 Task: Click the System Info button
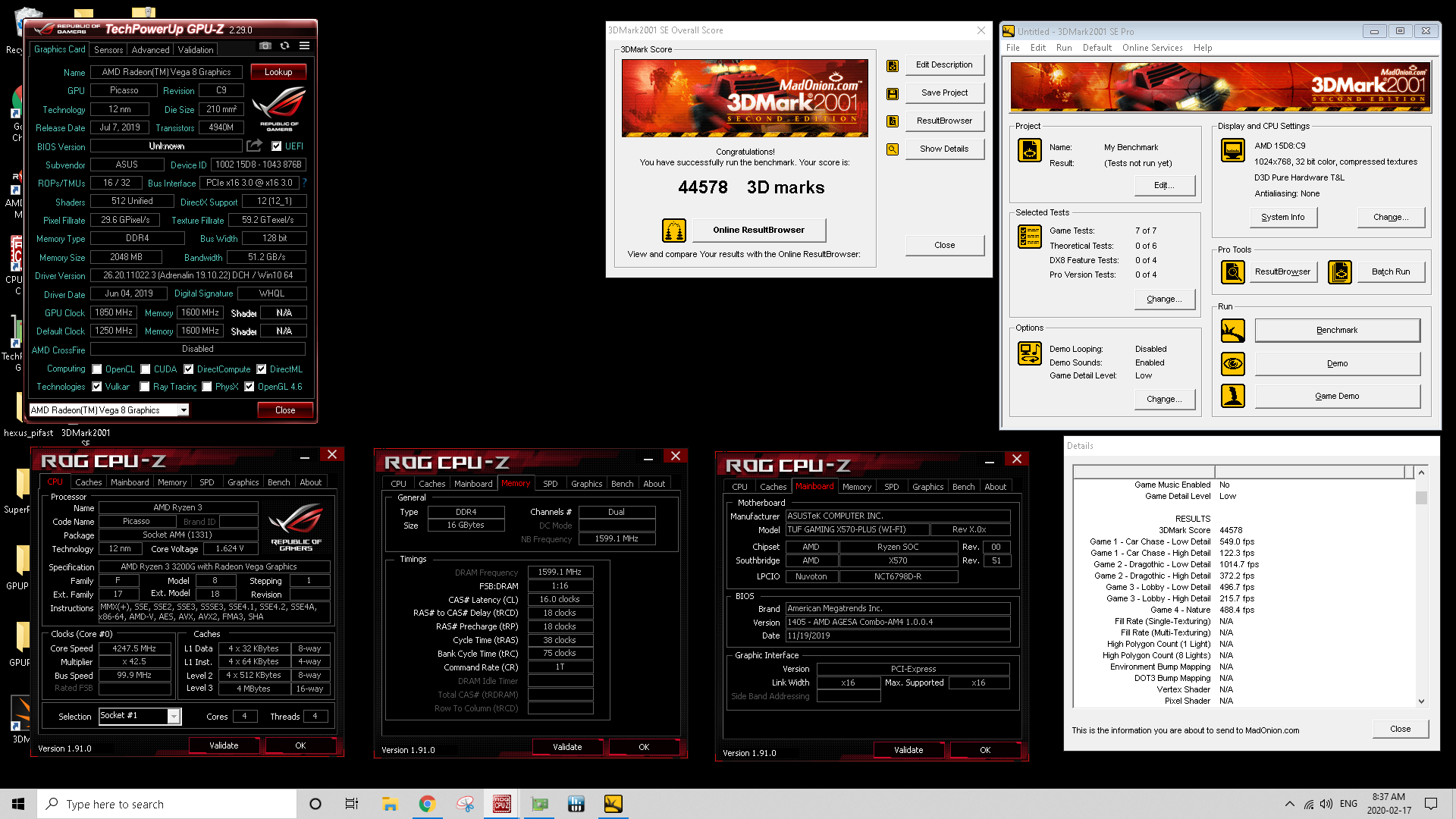(1282, 218)
